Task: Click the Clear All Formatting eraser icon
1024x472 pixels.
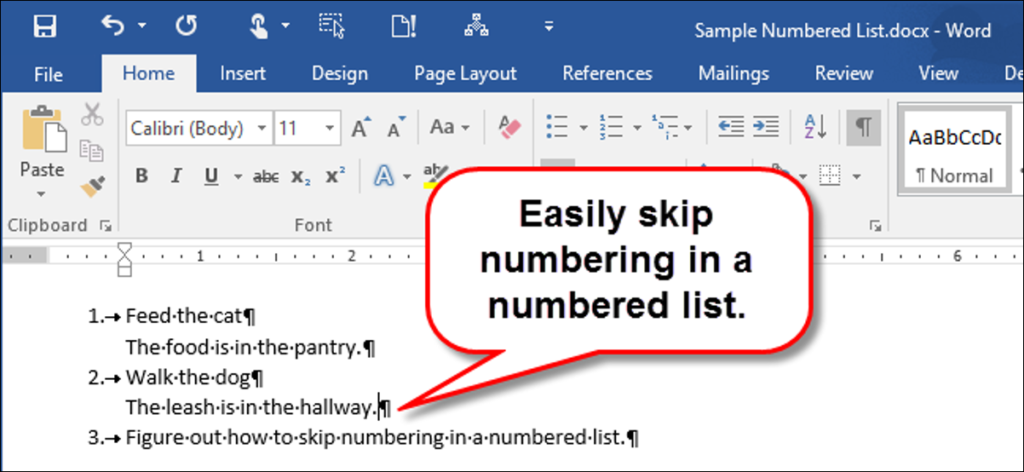Action: [x=509, y=127]
